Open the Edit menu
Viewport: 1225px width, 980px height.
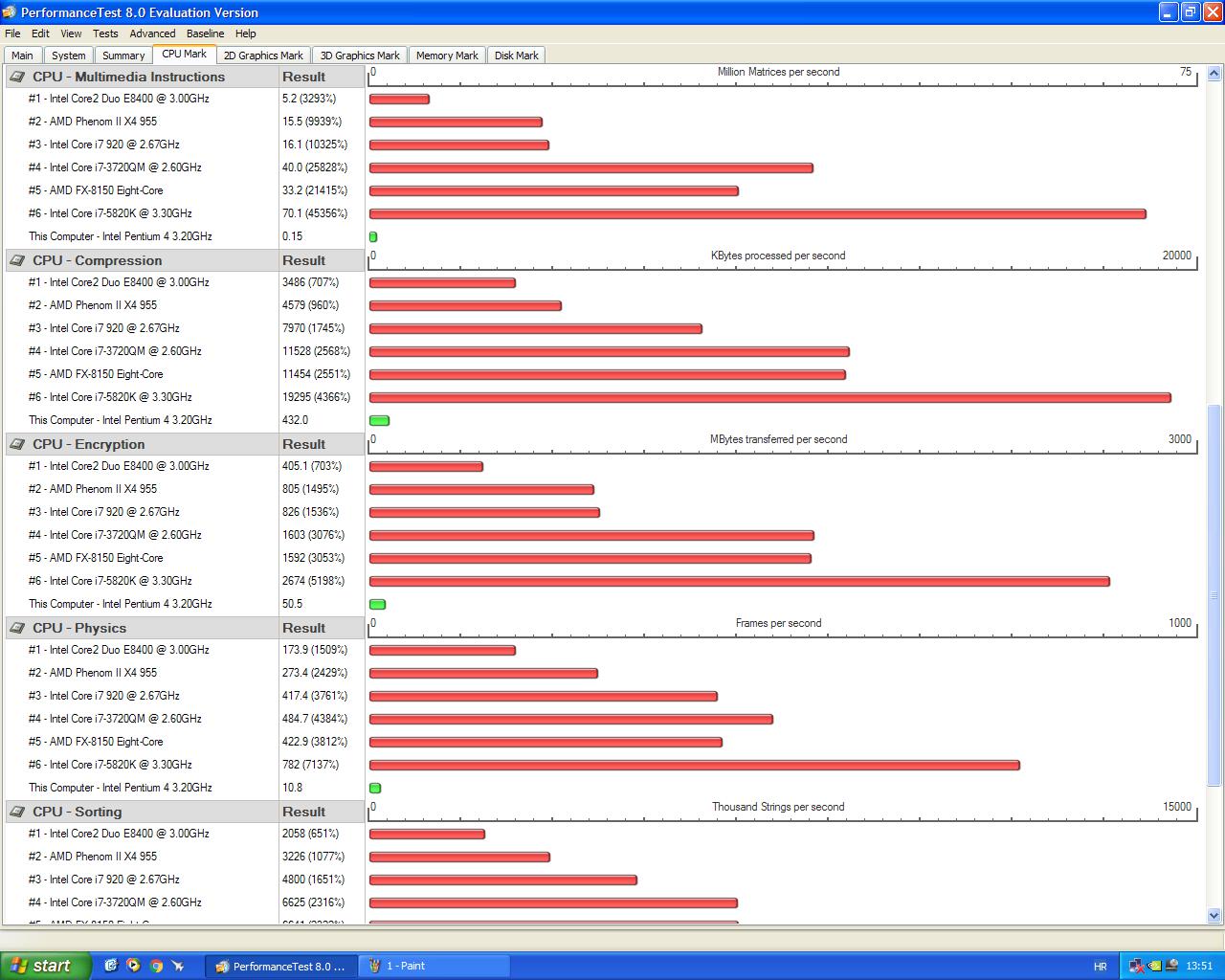[40, 33]
